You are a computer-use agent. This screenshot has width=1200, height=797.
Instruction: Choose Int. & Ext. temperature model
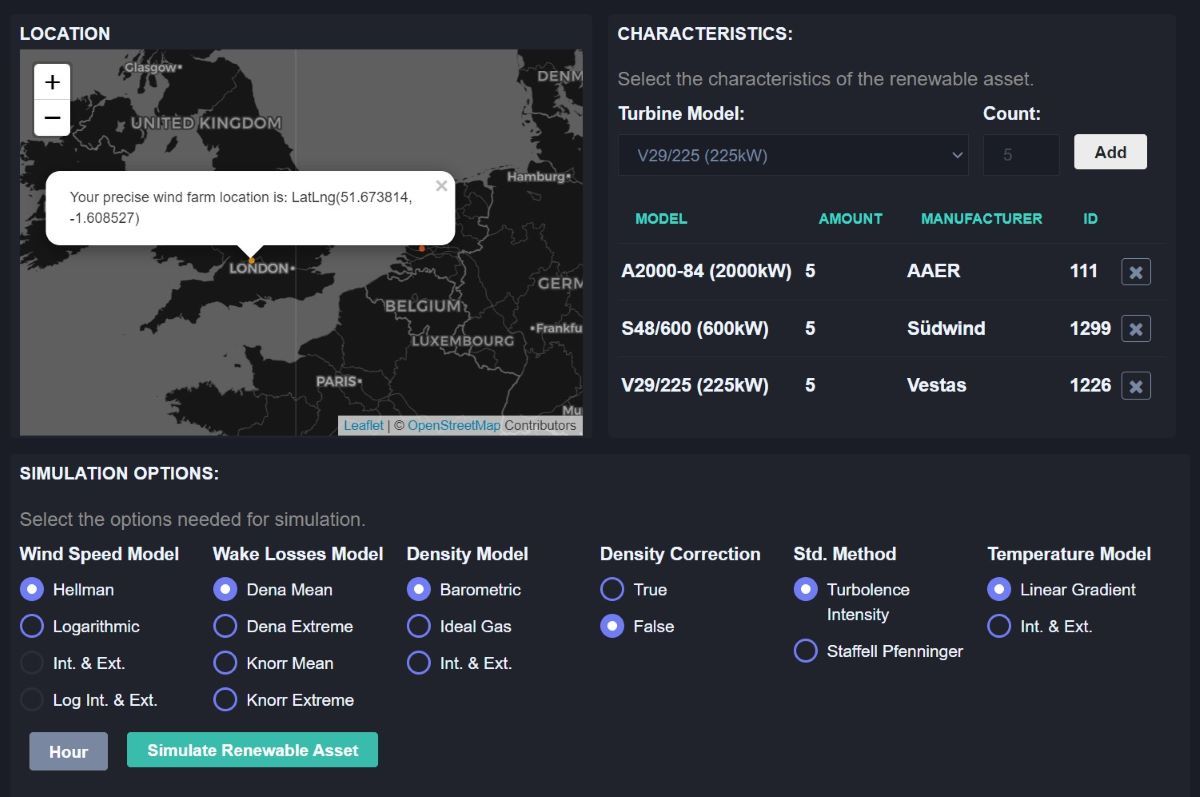(999, 626)
